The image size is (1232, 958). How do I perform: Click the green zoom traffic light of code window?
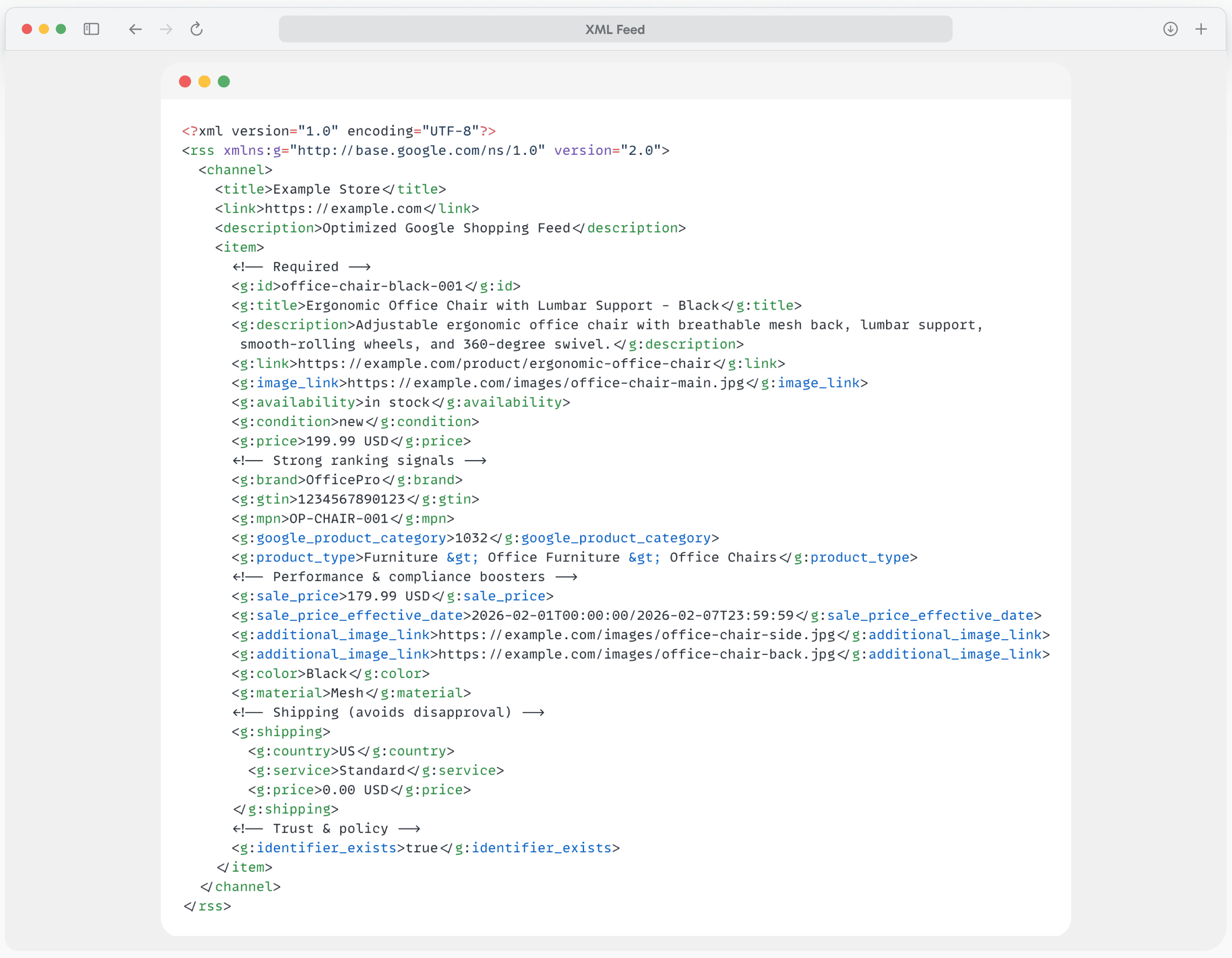coord(223,82)
